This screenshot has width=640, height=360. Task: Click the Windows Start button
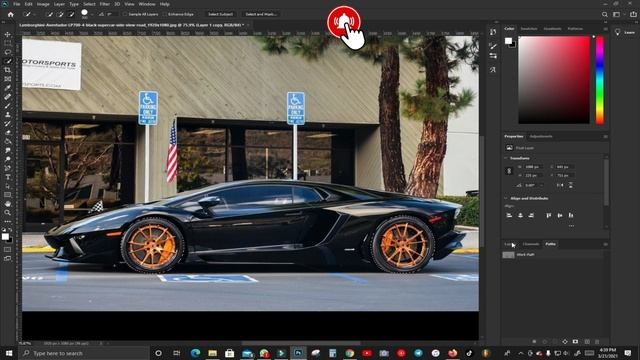tap(9, 353)
